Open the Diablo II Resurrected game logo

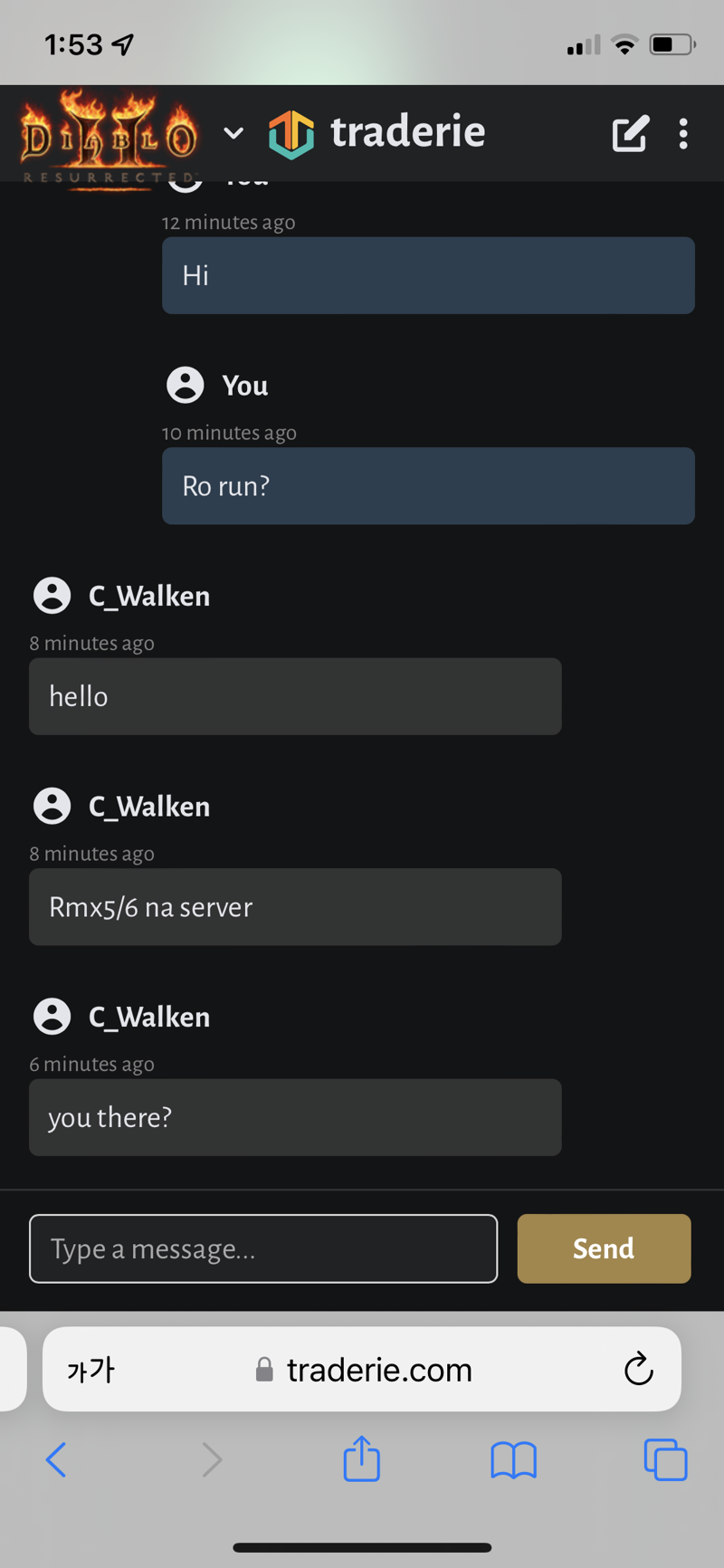tap(109, 138)
